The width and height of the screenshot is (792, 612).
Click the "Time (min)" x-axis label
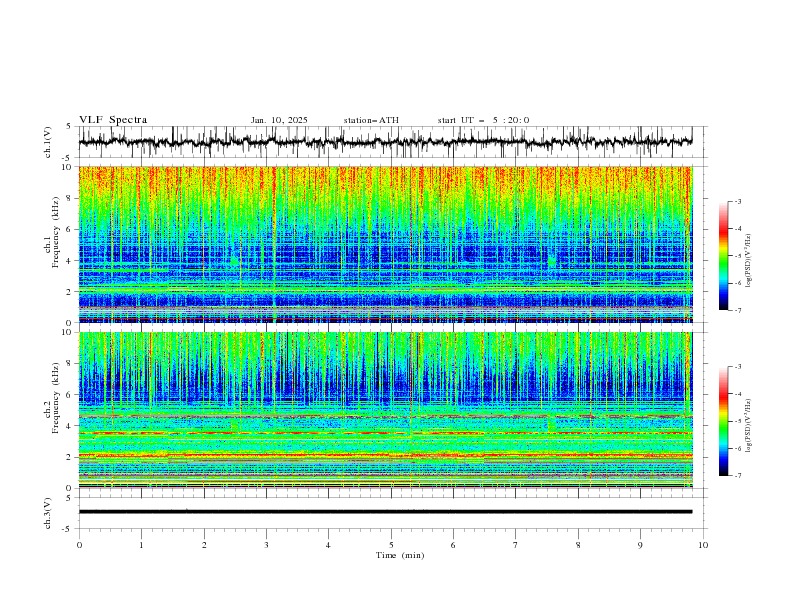400,555
